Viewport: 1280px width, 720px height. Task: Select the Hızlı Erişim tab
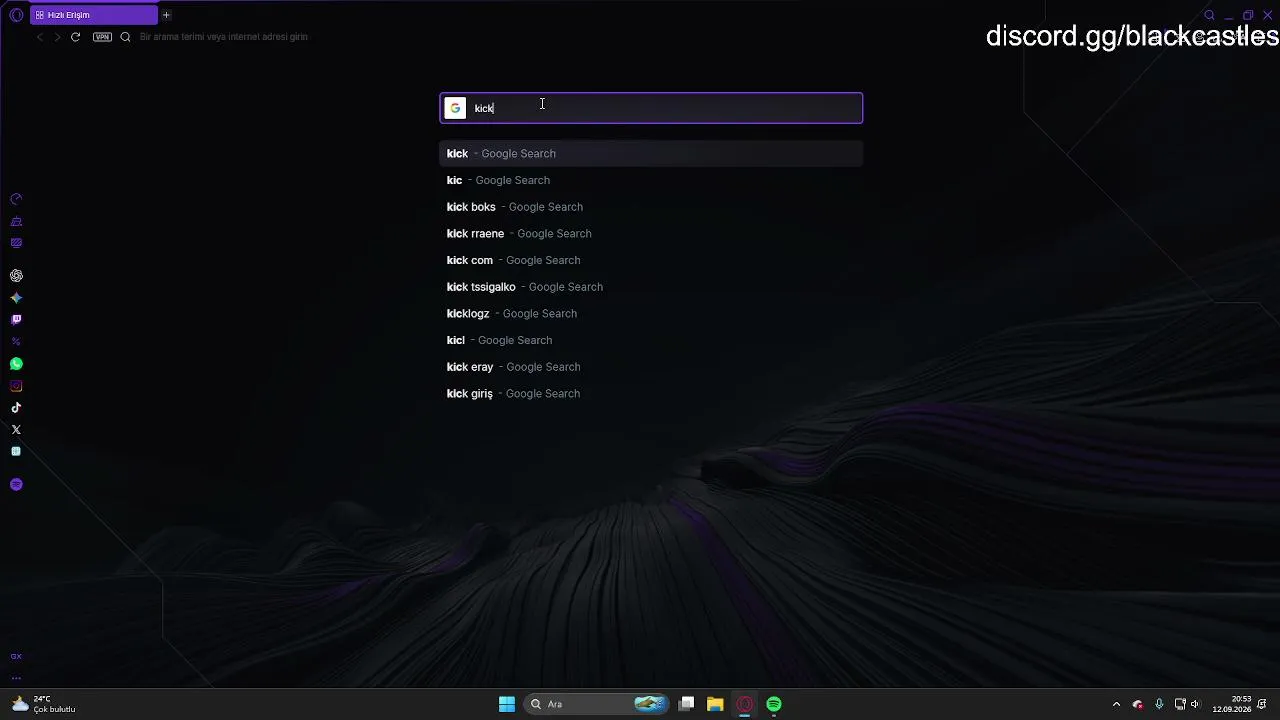click(x=93, y=15)
